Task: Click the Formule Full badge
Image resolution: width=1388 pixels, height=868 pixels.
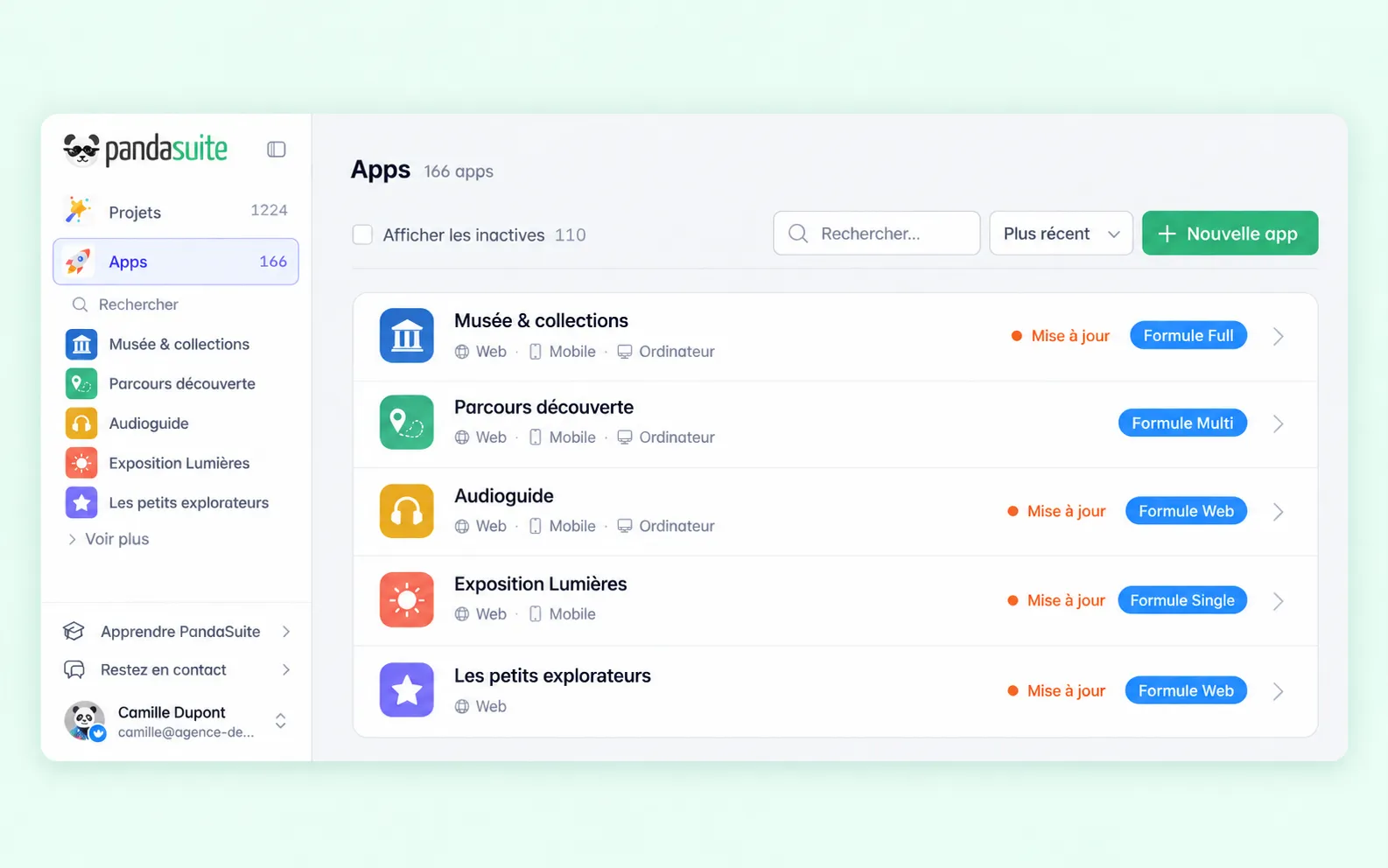Action: click(1188, 335)
